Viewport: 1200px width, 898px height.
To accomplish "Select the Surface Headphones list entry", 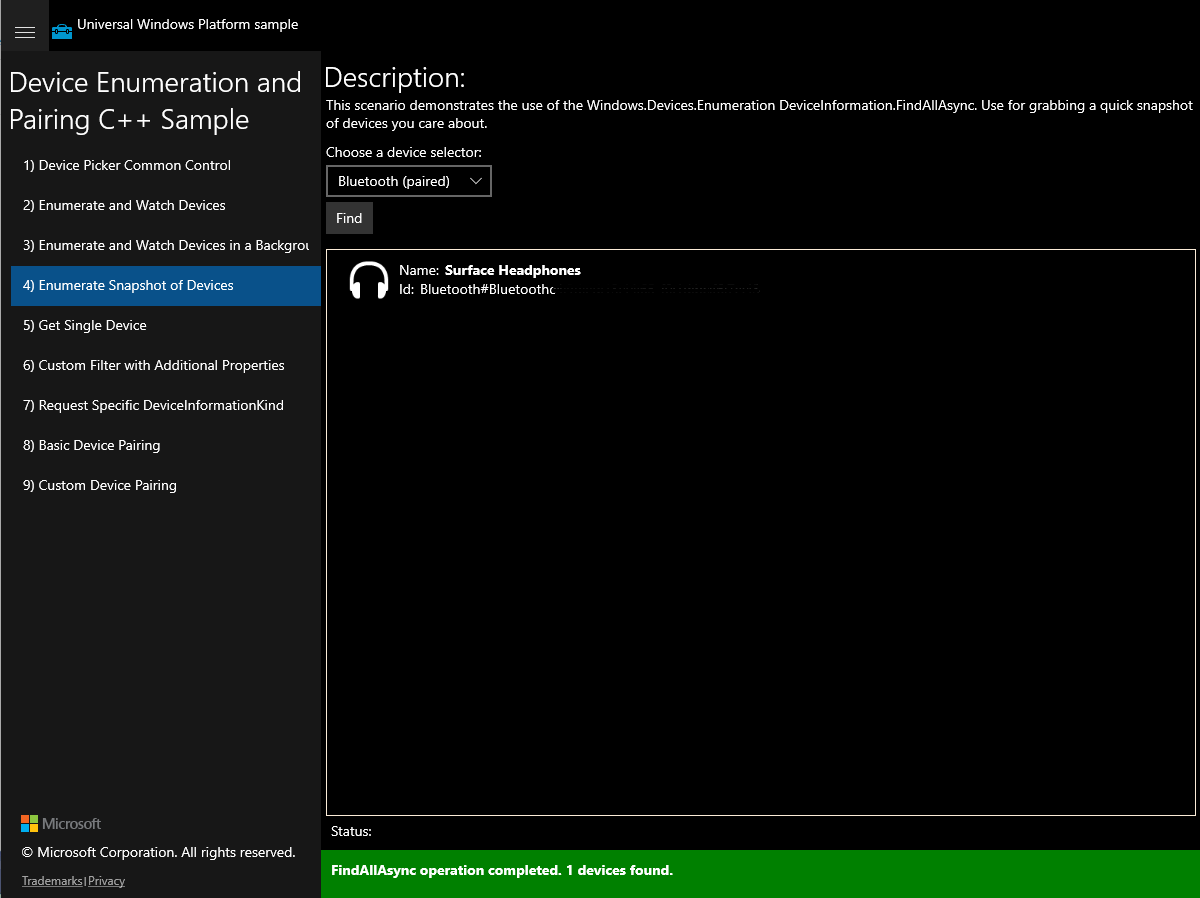I will 761,280.
